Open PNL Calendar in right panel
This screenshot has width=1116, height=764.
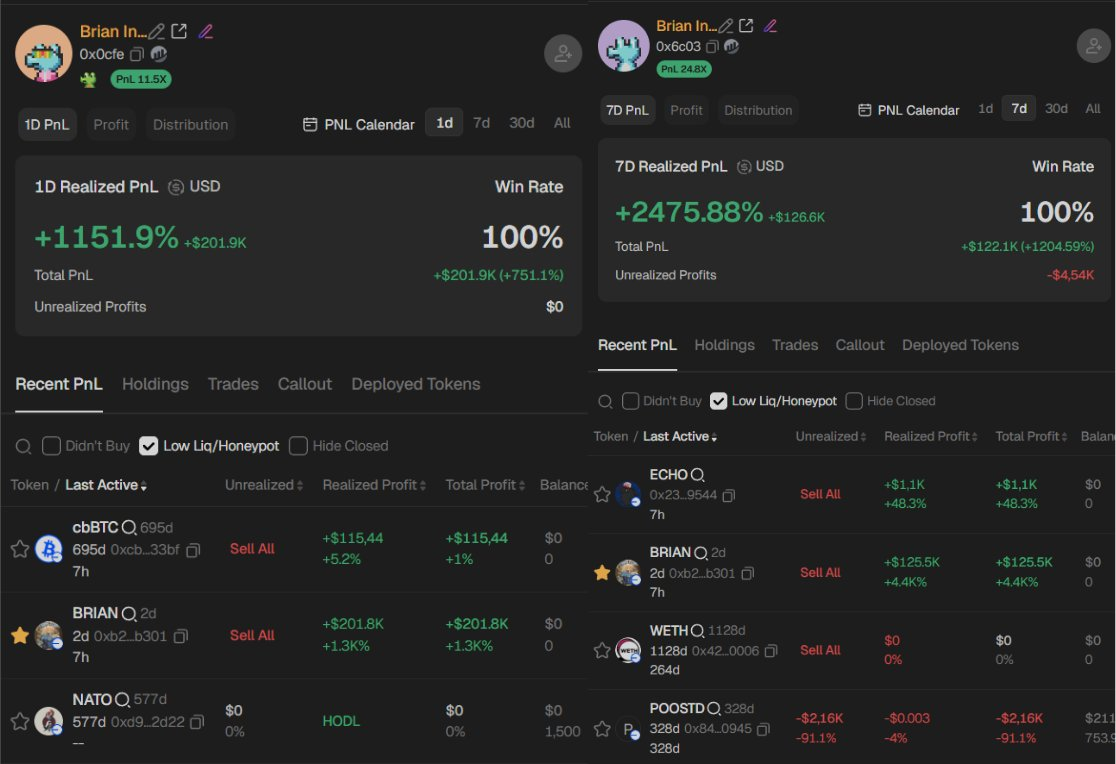[909, 110]
